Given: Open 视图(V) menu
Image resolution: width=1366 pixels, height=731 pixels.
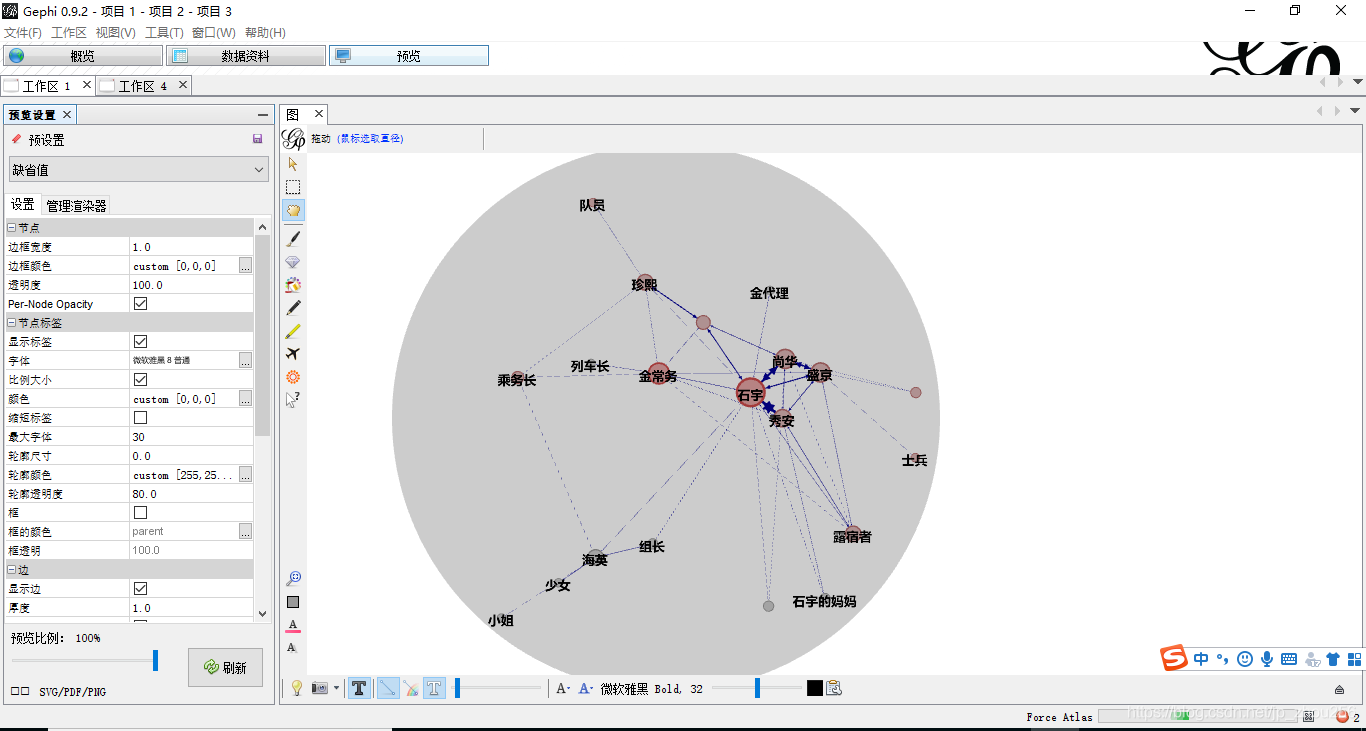Looking at the screenshot, I should click(116, 33).
